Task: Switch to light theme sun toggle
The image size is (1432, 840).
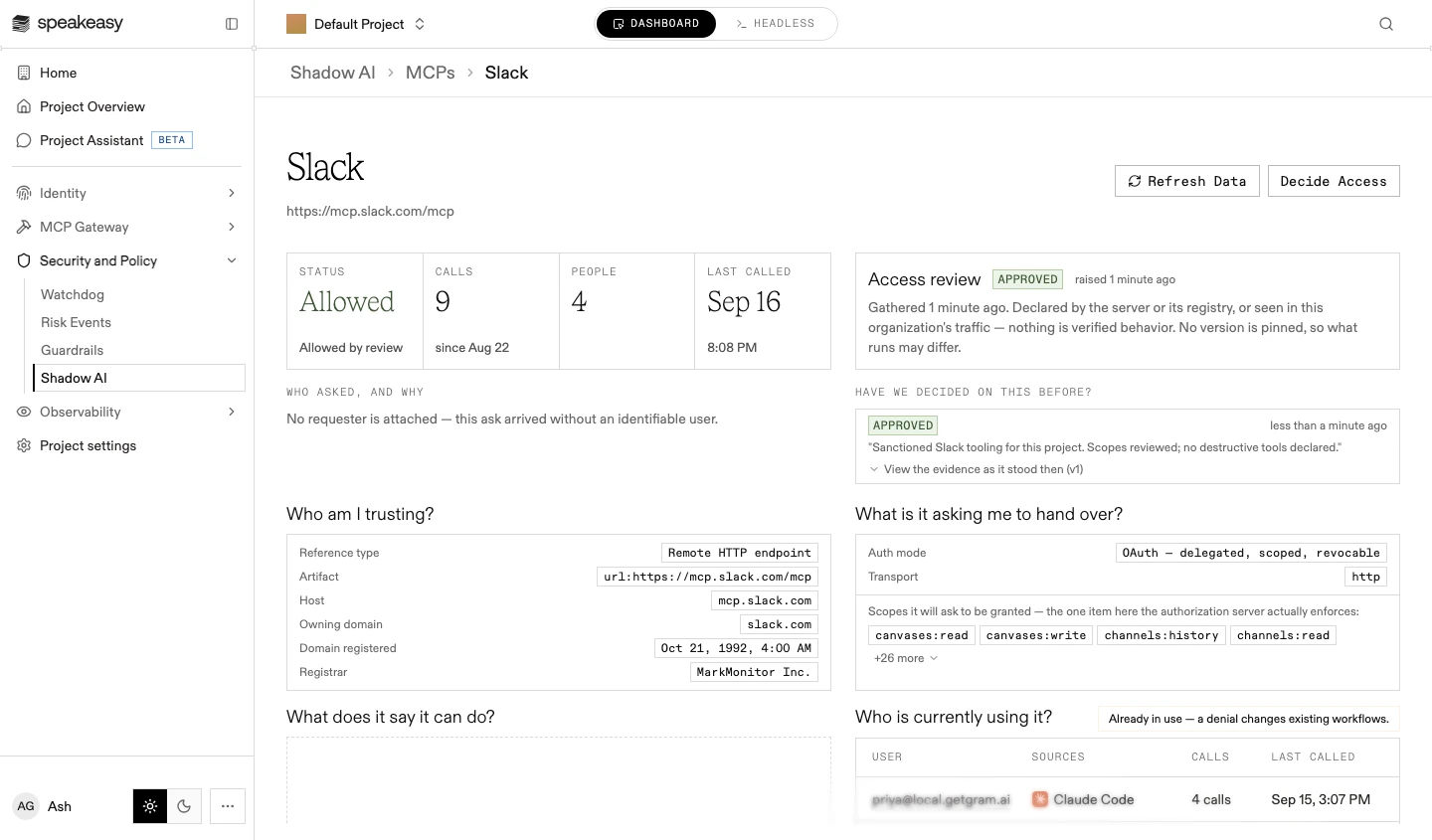Action: 150,806
